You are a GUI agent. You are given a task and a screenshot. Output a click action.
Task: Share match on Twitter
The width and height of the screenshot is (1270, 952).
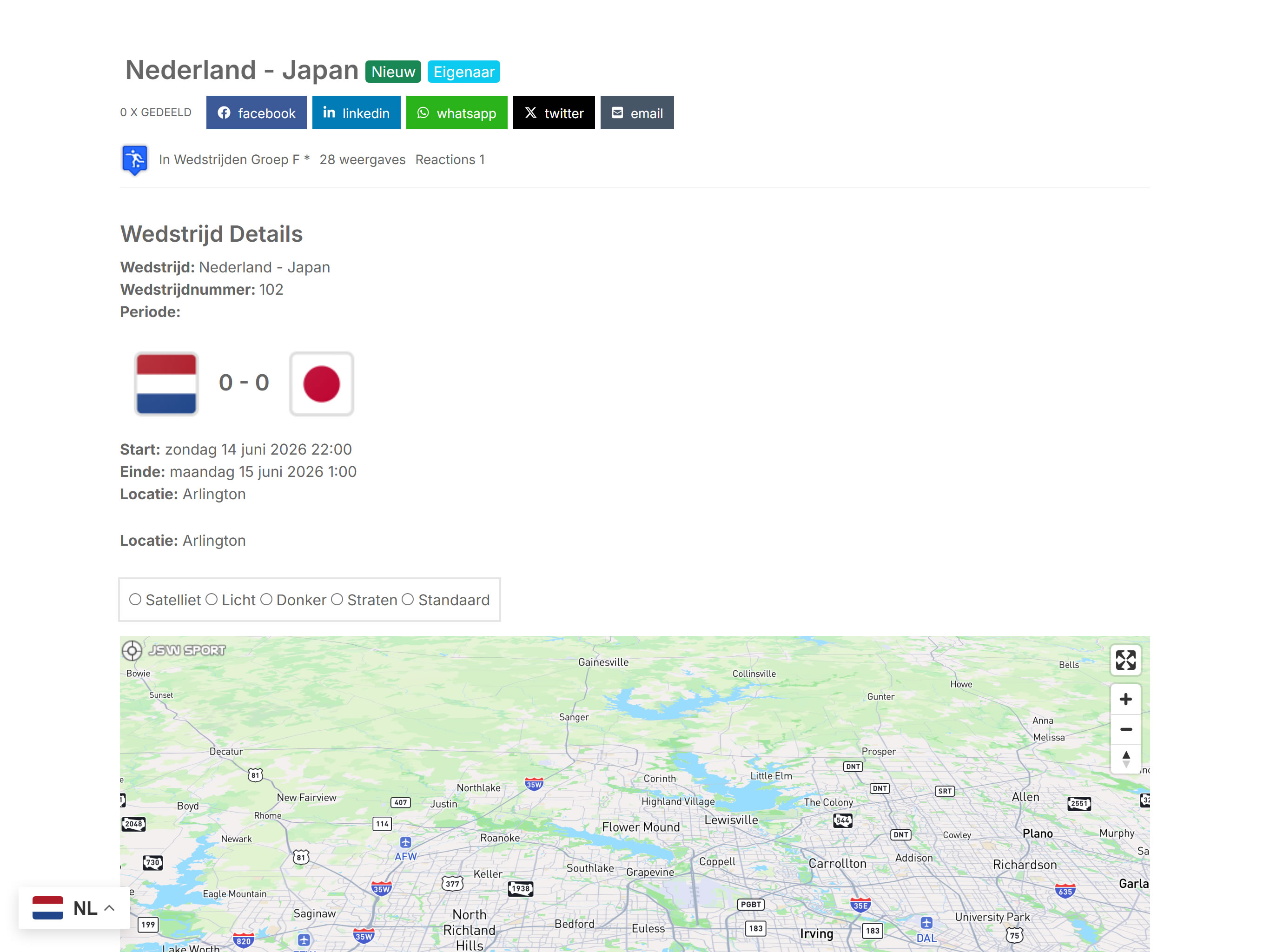[x=554, y=112]
